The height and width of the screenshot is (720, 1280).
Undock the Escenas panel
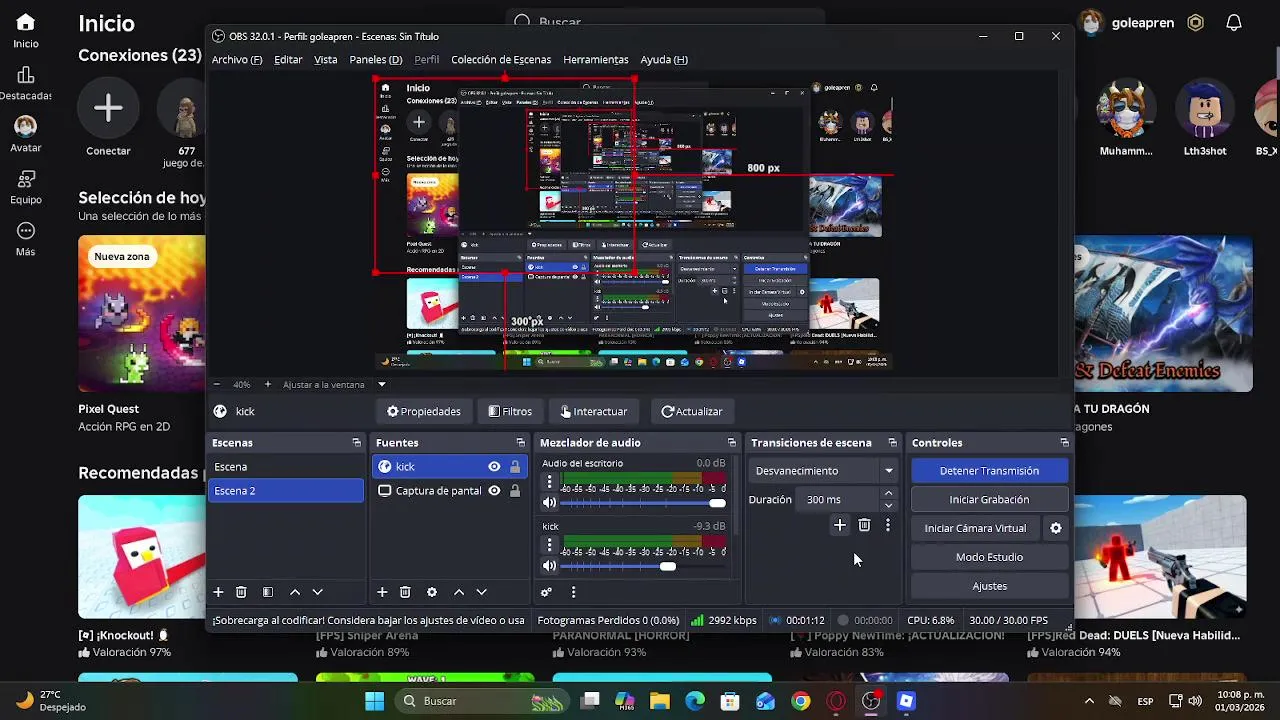356,442
